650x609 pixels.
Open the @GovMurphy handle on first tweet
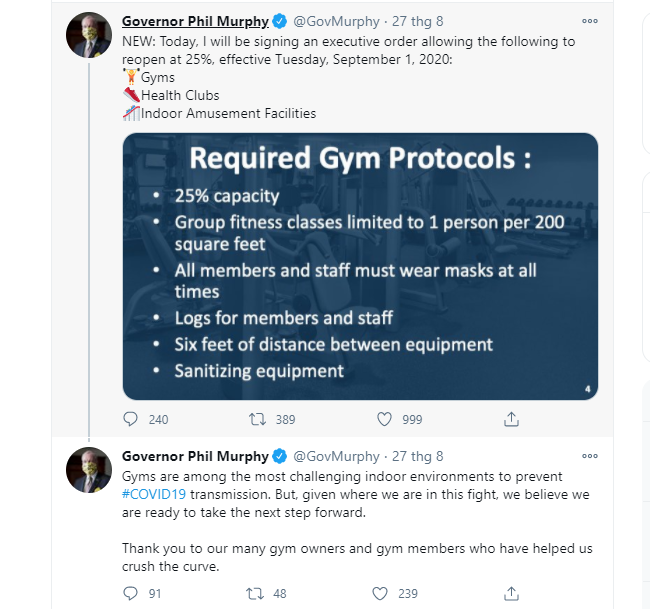[x=336, y=21]
